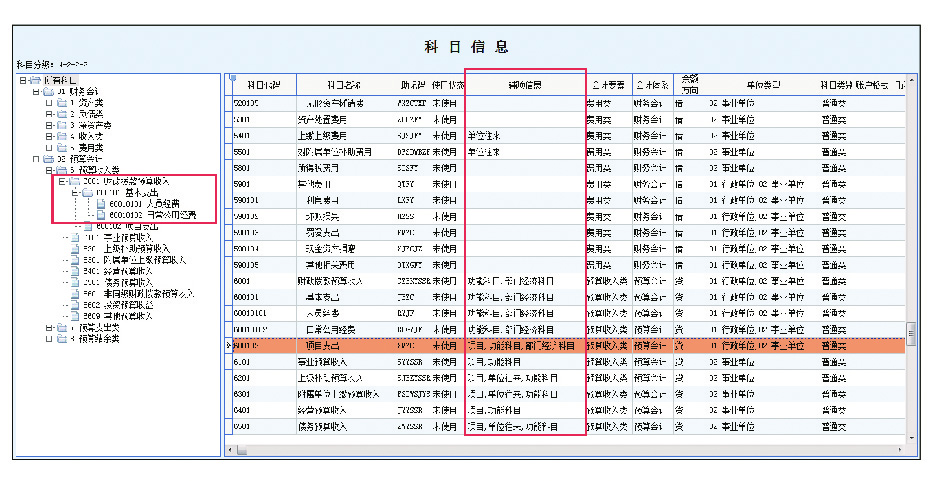Click the table's vertical scrollbar thumb

[909, 334]
